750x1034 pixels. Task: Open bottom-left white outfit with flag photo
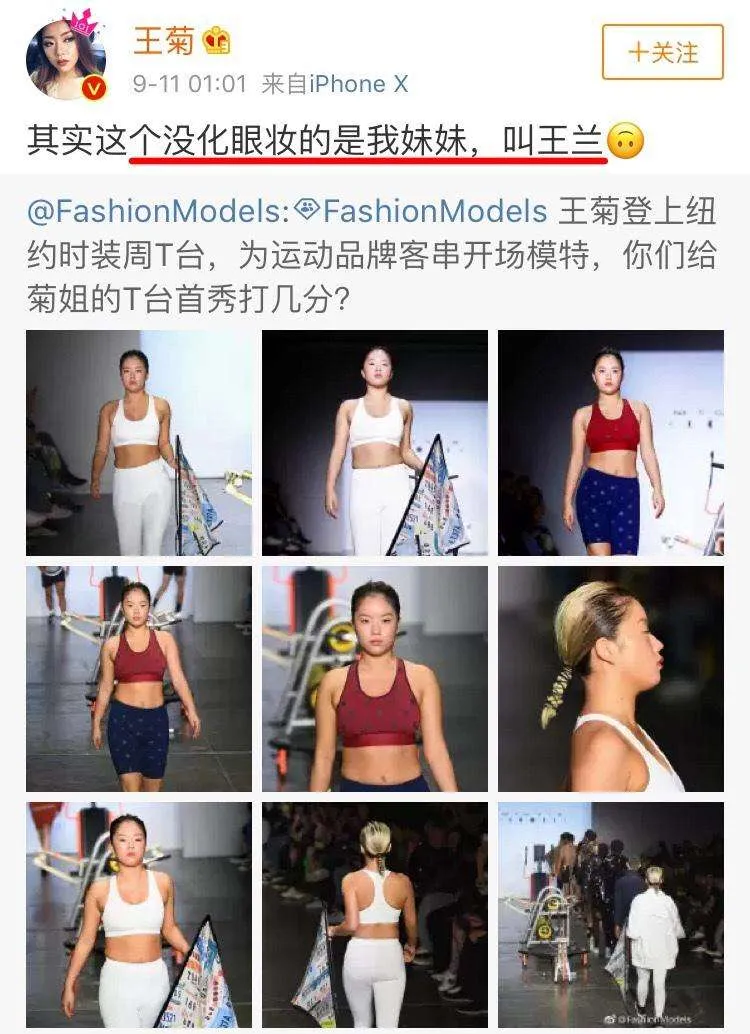pos(139,915)
